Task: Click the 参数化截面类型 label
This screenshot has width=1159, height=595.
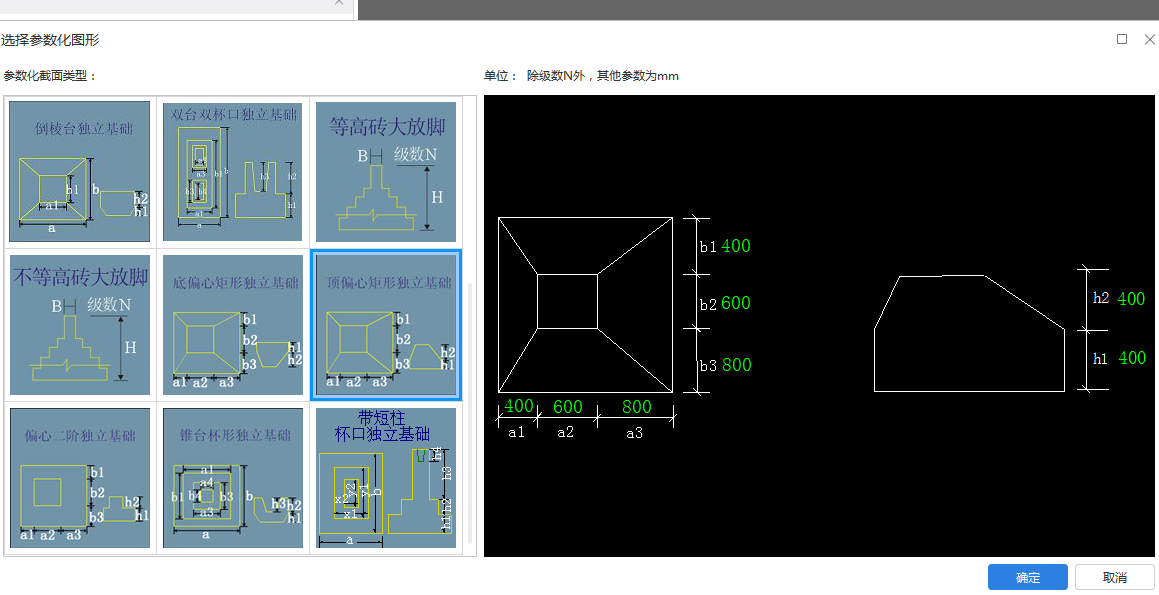Action: click(50, 75)
